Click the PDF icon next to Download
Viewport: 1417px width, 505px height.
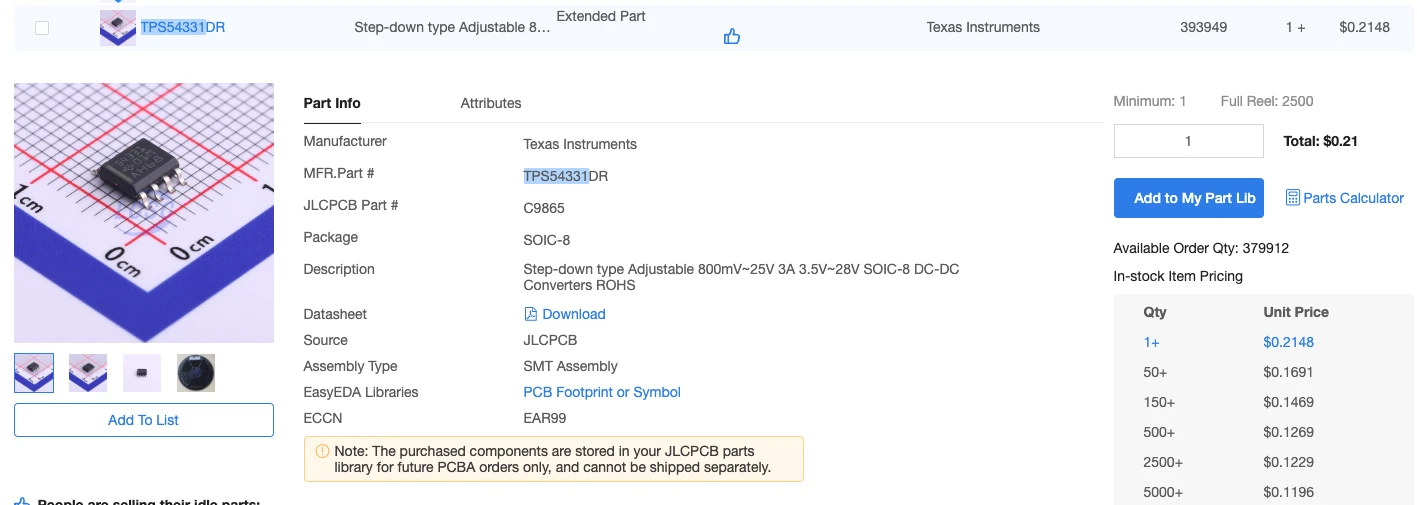pos(531,314)
